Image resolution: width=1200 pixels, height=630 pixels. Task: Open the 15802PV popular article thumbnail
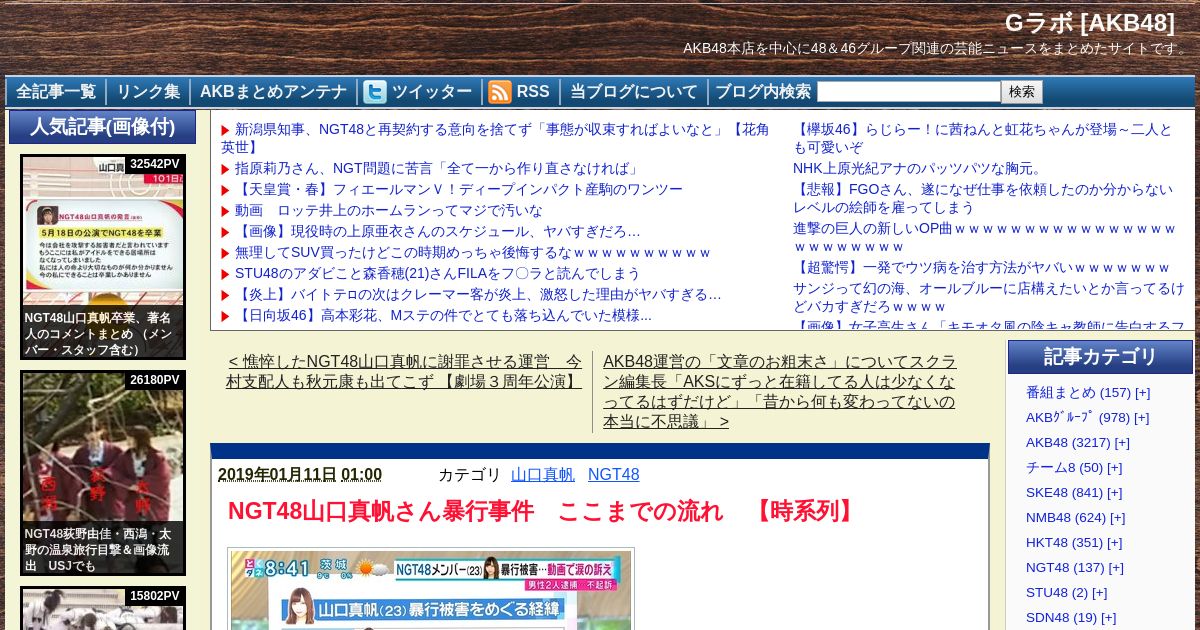103,608
